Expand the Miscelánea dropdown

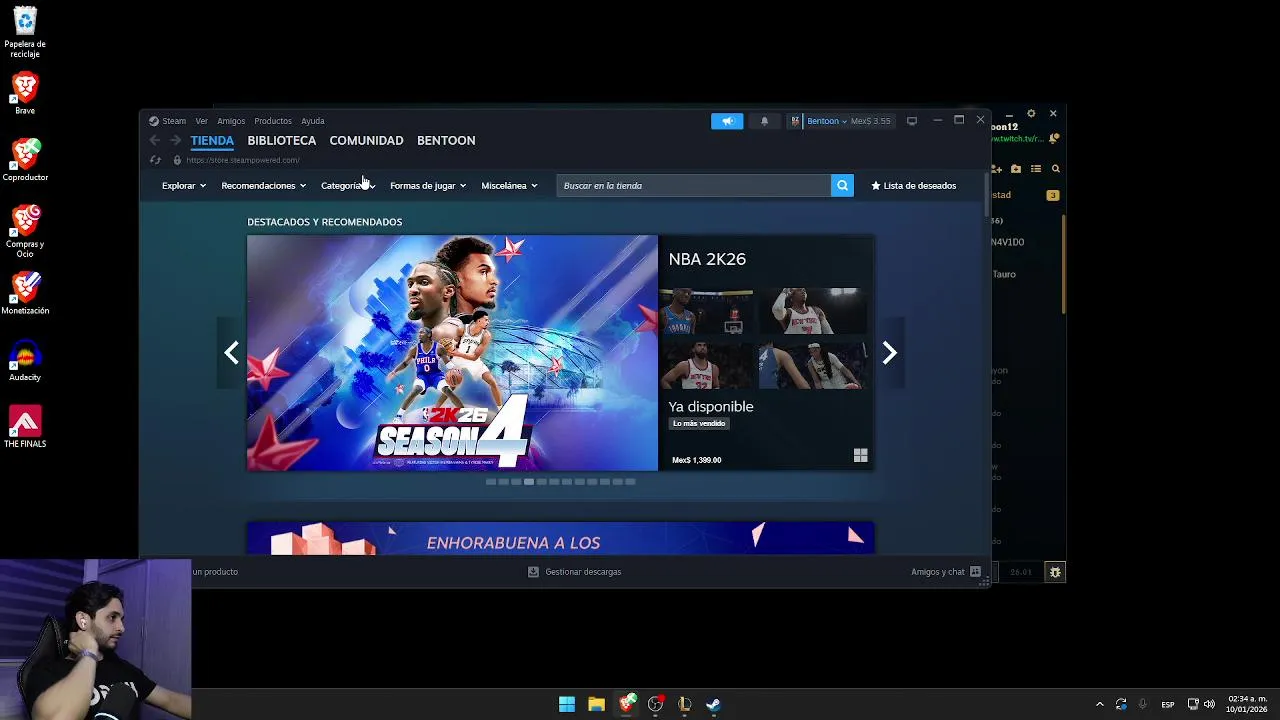[x=509, y=185]
